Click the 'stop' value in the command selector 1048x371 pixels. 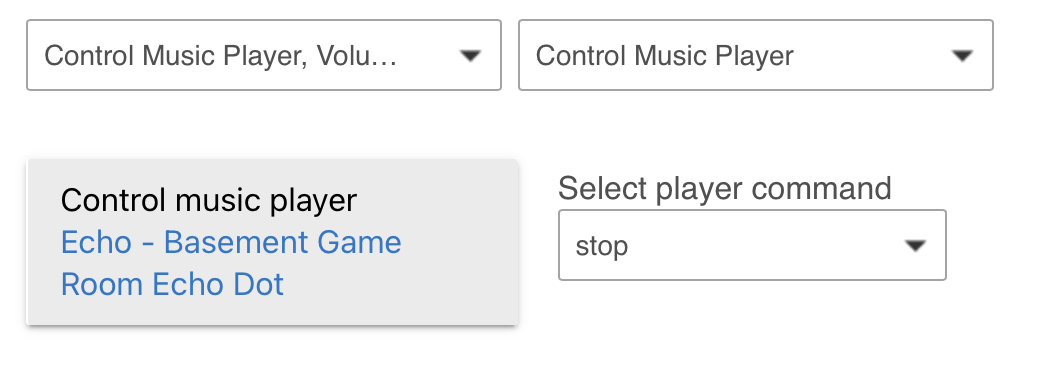coord(602,246)
